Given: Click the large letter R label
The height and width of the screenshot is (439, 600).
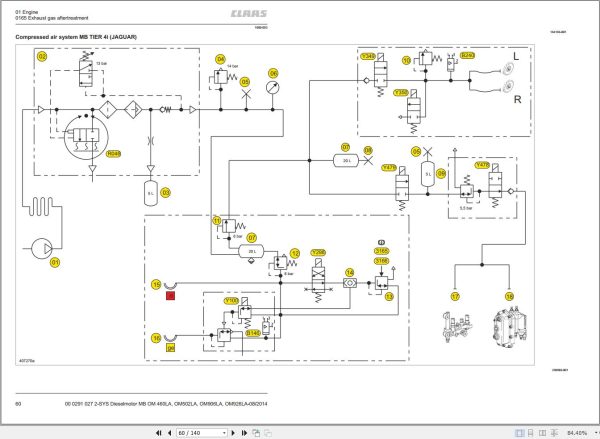Looking at the screenshot, I should coord(517,100).
